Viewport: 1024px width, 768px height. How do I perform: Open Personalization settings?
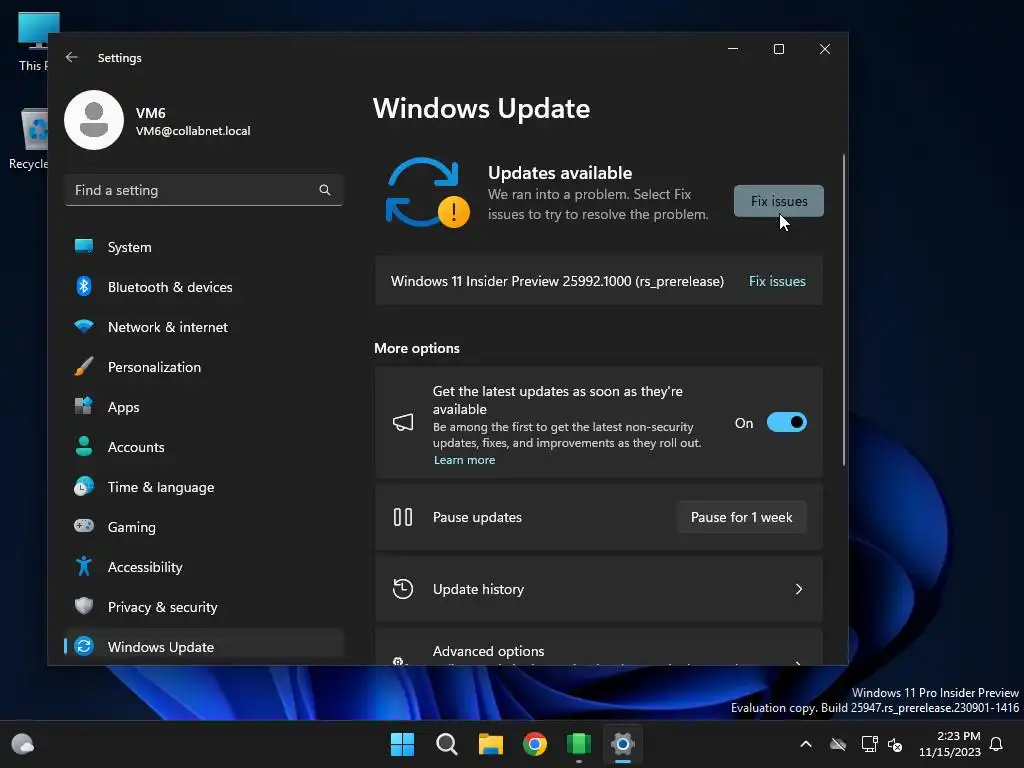point(204,366)
